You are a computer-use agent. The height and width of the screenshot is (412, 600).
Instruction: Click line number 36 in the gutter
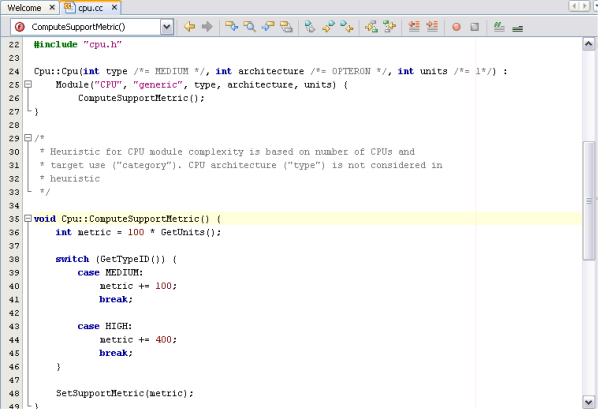click(14, 232)
